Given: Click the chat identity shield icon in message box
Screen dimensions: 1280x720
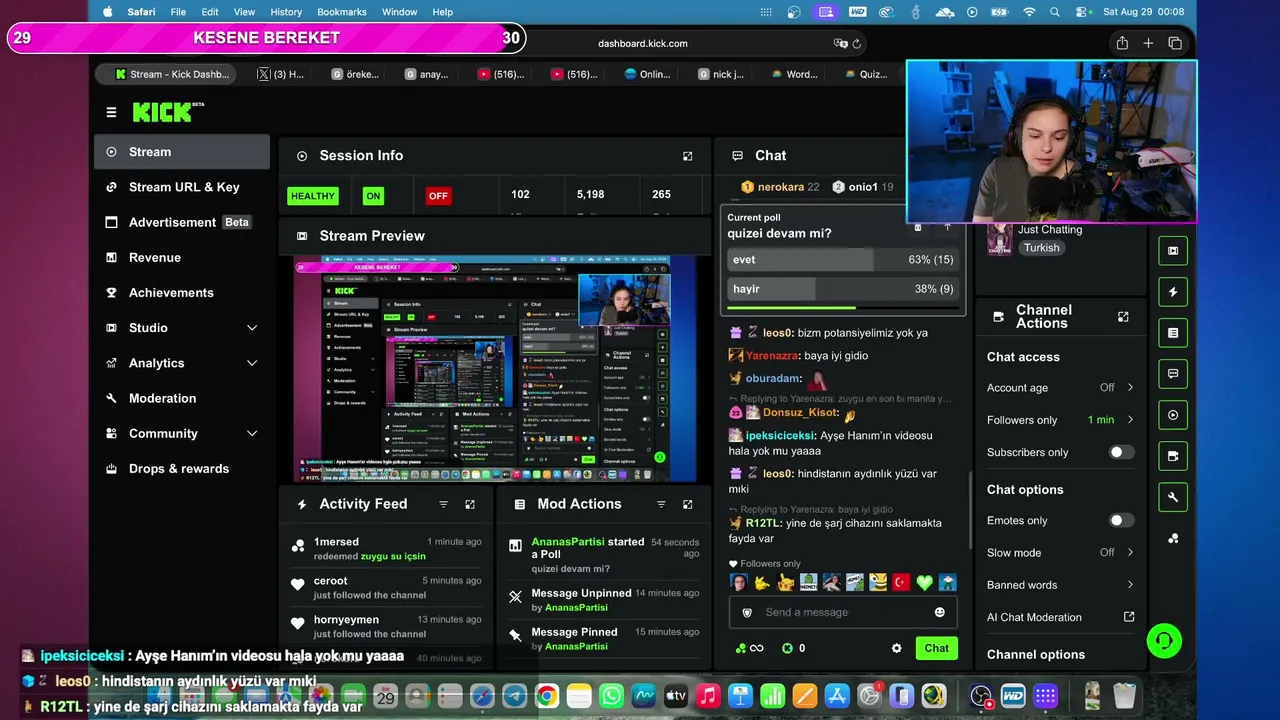Looking at the screenshot, I should point(747,612).
